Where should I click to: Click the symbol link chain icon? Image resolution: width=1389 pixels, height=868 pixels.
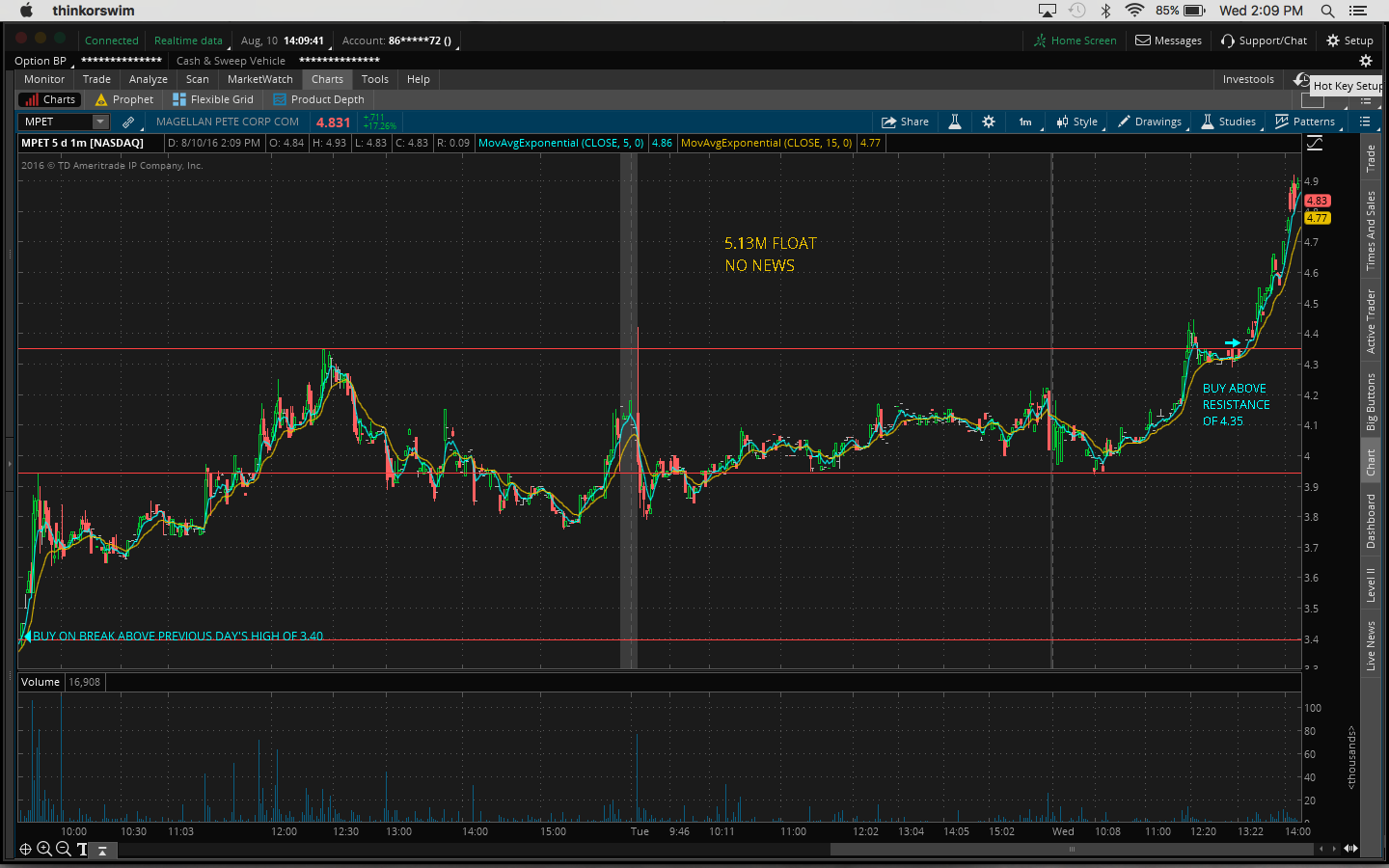click(x=128, y=122)
